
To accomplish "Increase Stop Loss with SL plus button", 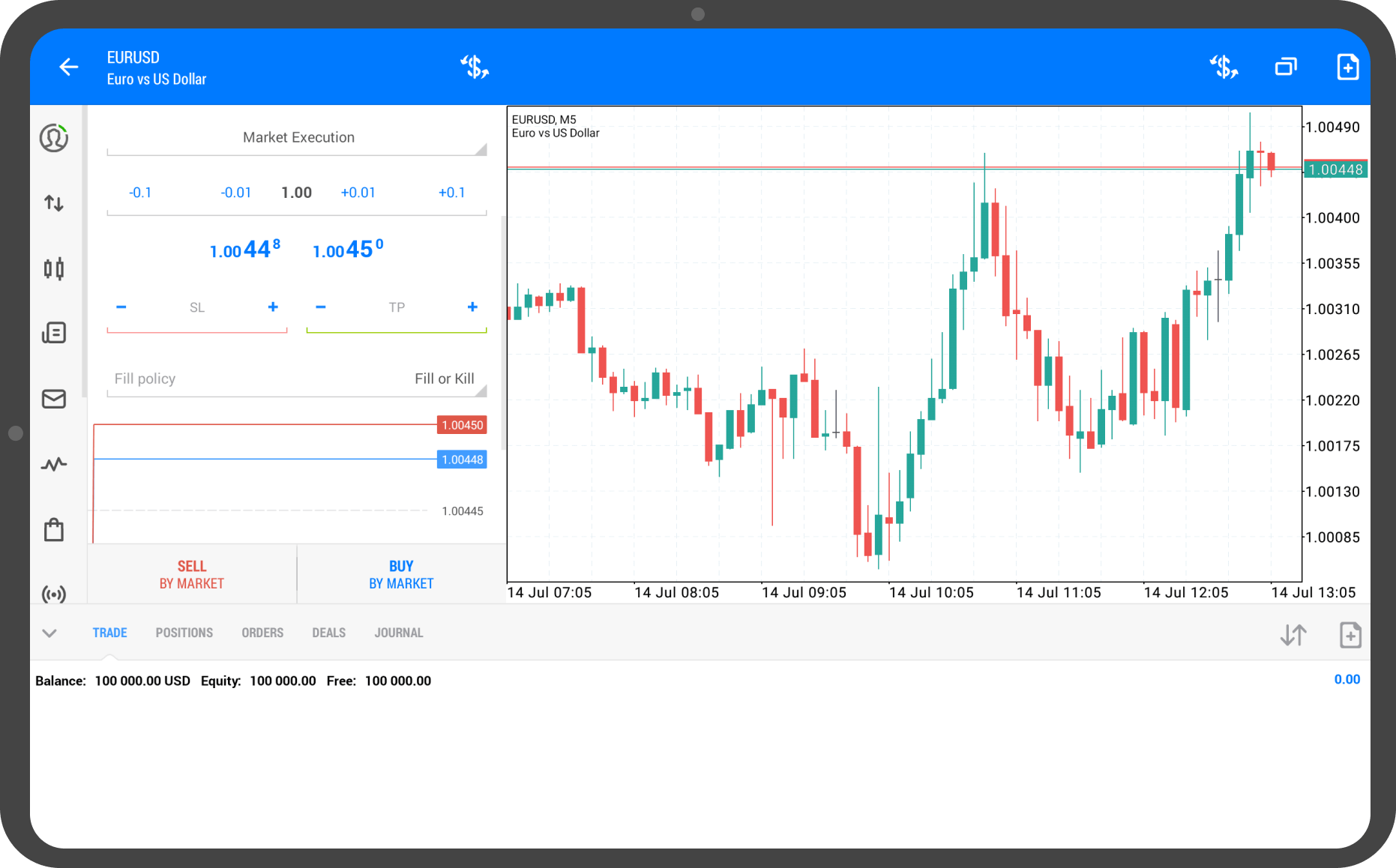I will 273,307.
